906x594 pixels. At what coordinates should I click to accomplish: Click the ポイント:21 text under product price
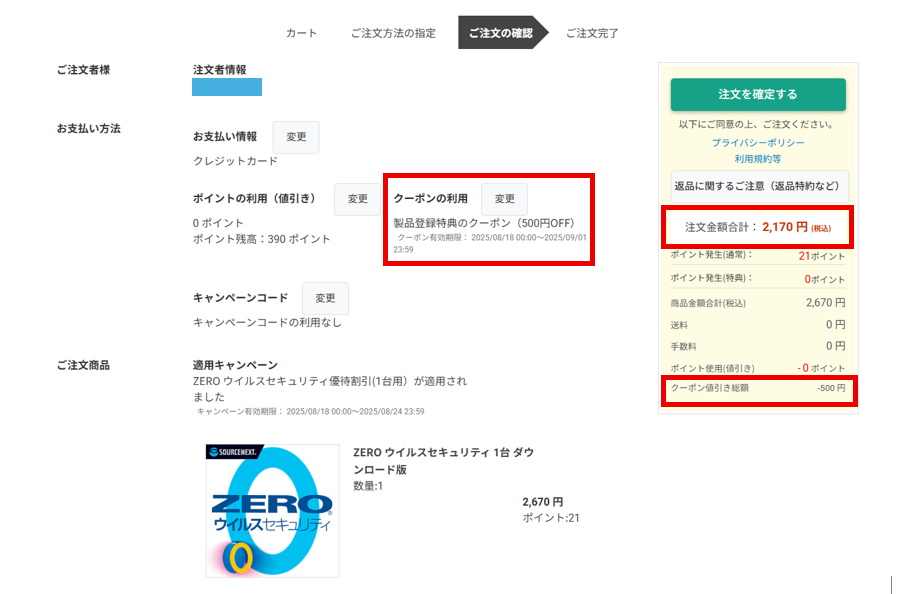tap(551, 518)
